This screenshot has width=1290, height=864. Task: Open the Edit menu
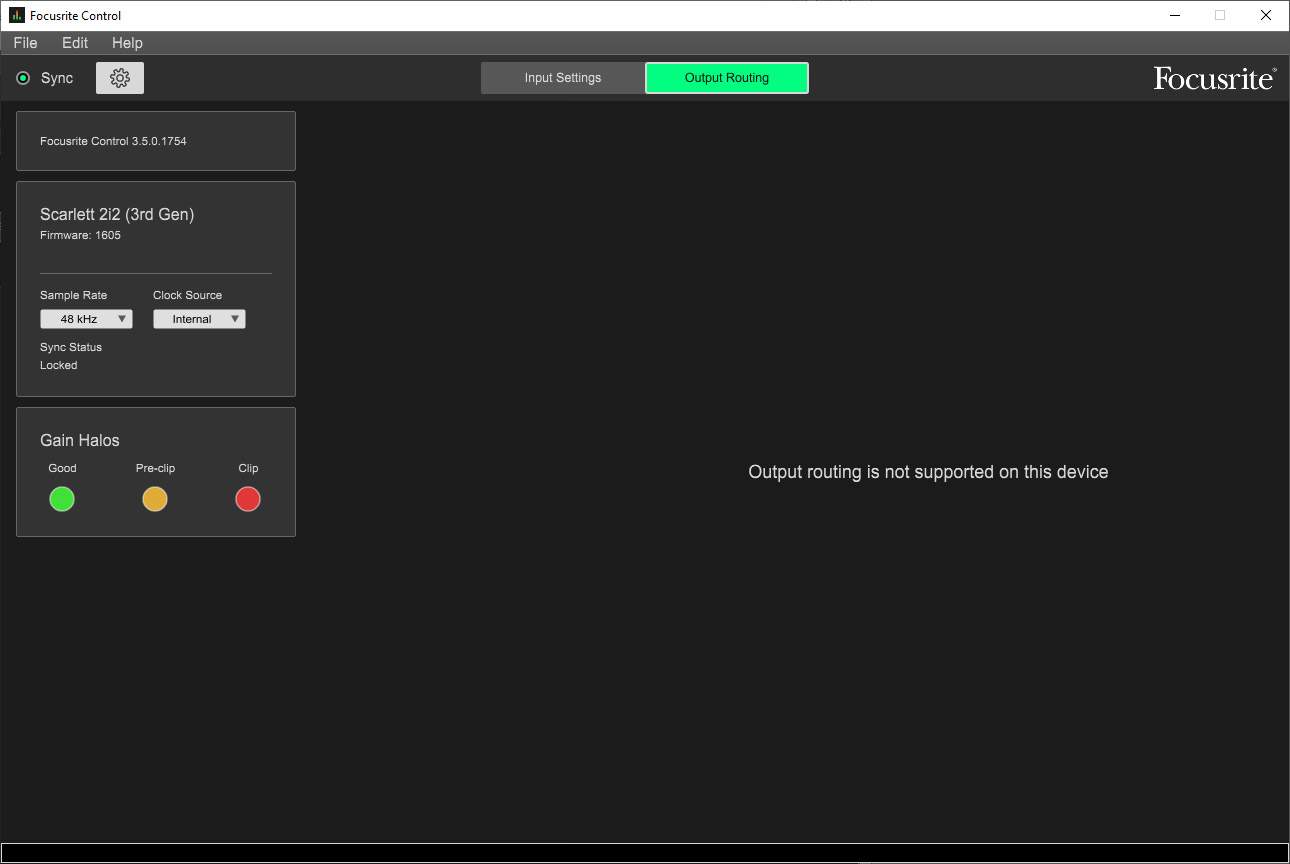click(75, 43)
